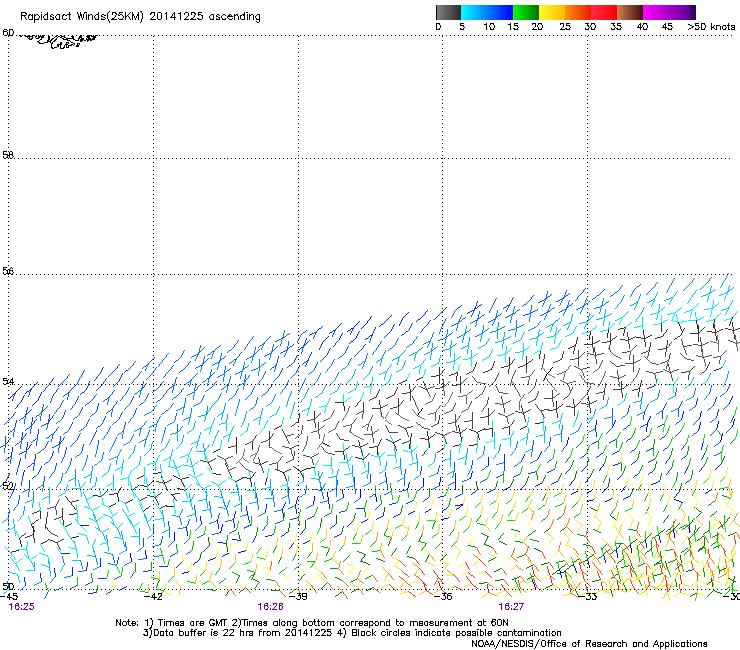This screenshot has height=650, width=740.
Task: Click the orange 25-30 knots legend segment
Action: (x=578, y=12)
